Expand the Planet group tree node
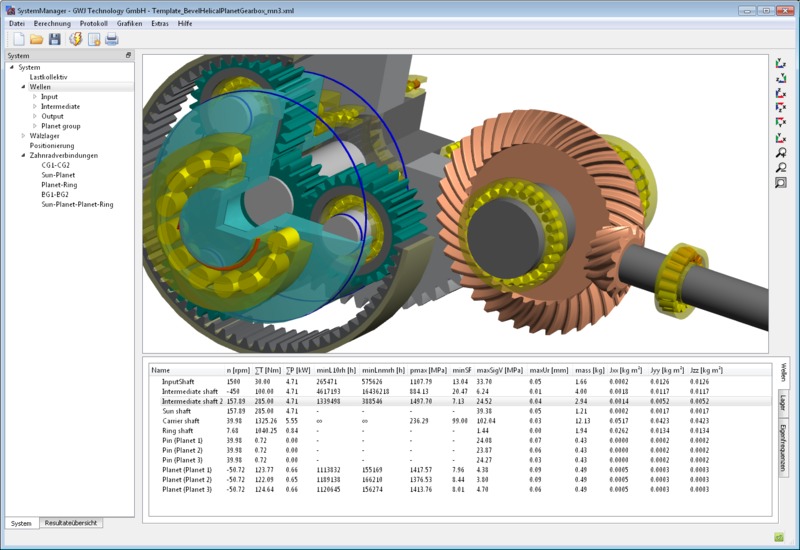 pyautogui.click(x=34, y=126)
